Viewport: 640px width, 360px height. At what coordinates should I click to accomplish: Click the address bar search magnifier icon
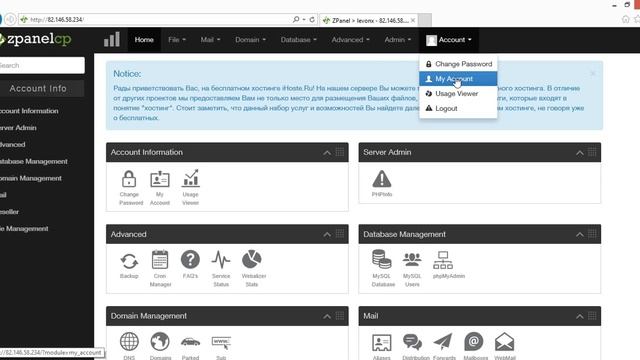click(296, 19)
